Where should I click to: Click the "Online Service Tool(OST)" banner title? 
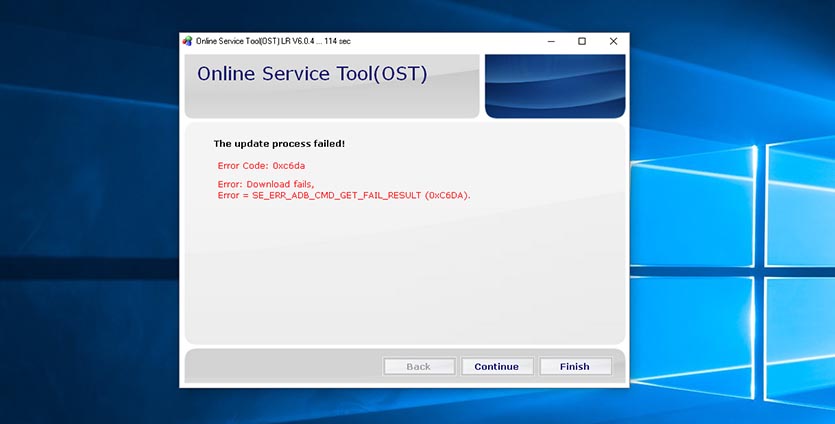click(x=312, y=74)
